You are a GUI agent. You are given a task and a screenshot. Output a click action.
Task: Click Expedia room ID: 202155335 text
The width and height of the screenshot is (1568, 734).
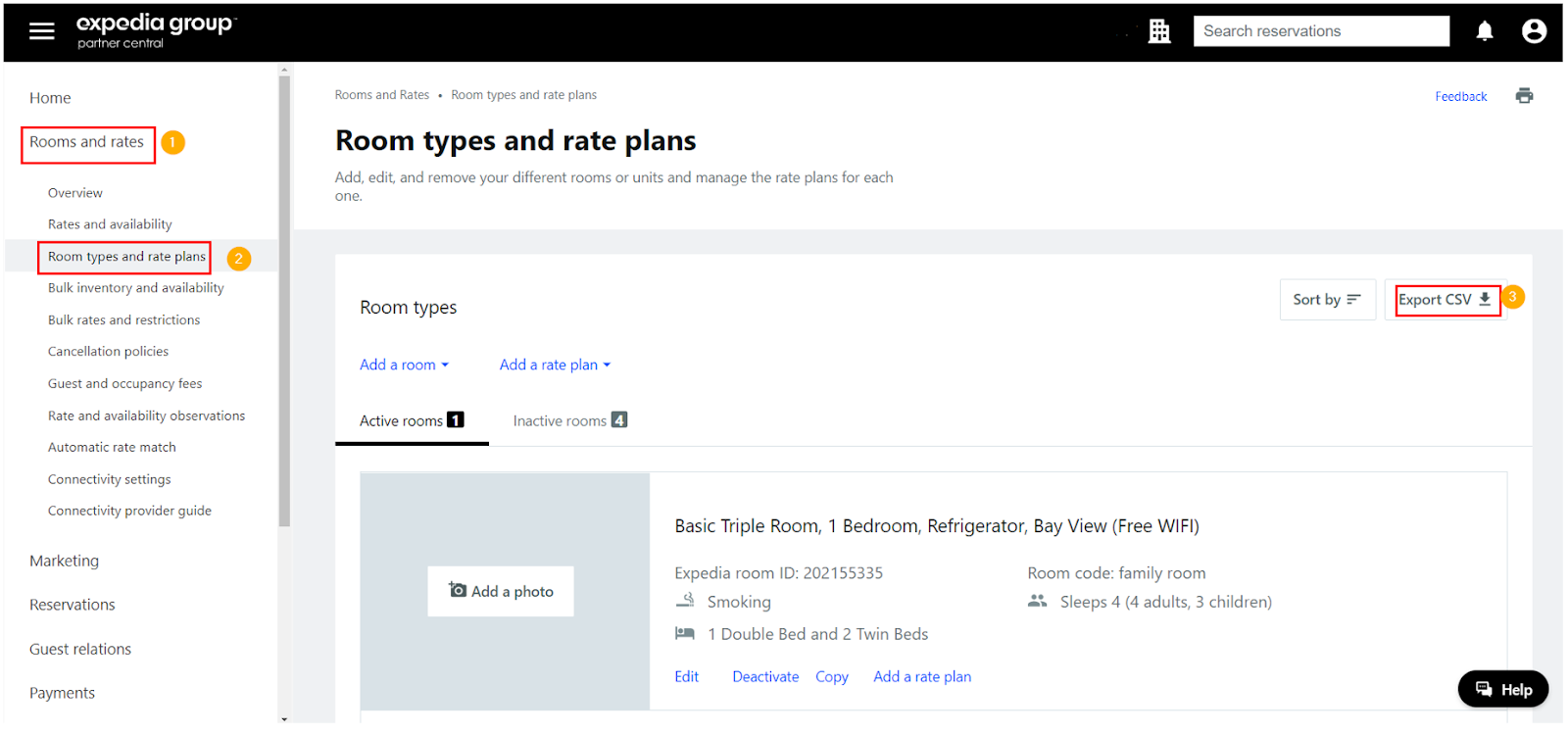click(778, 573)
